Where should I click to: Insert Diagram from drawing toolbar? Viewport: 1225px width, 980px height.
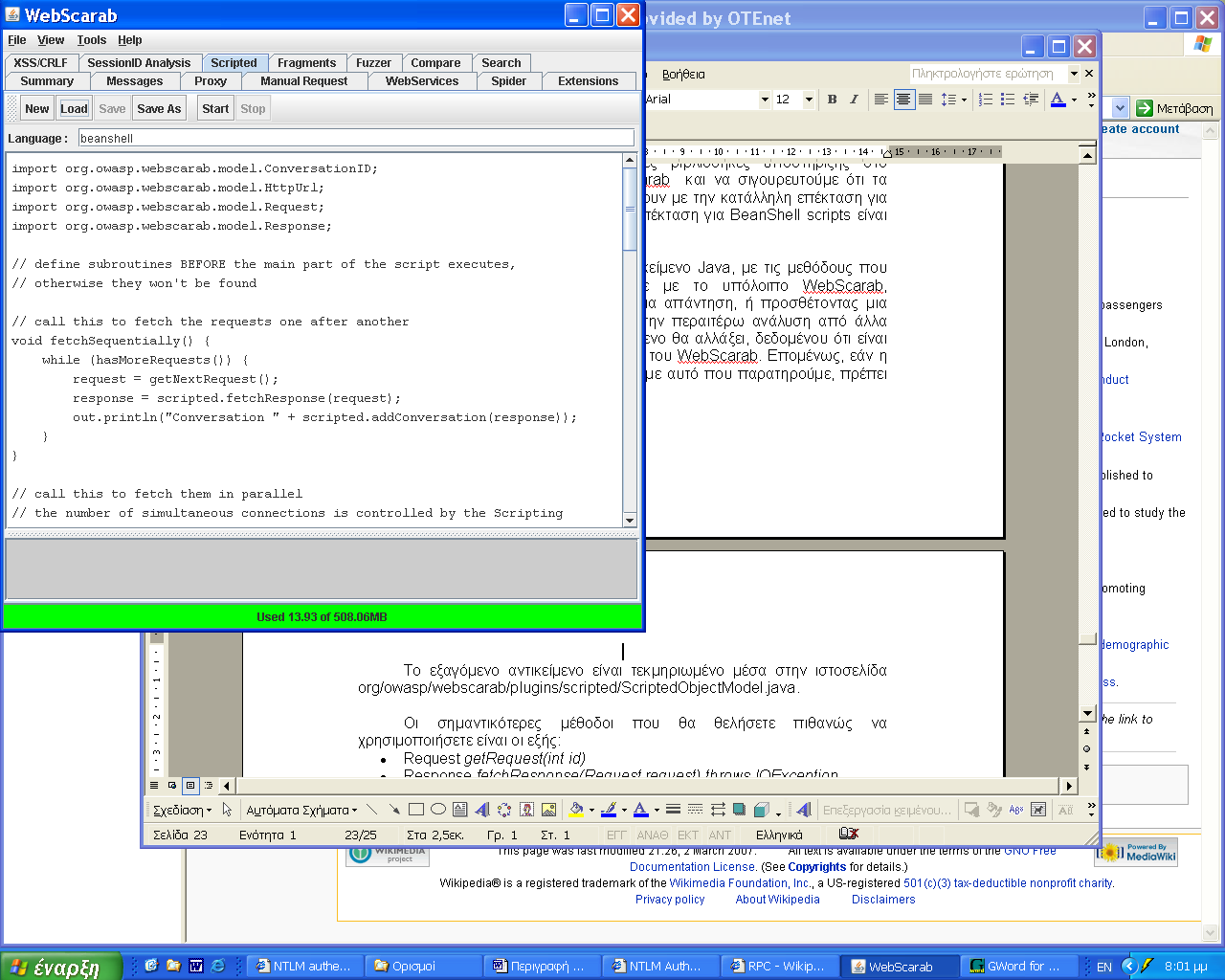click(503, 810)
